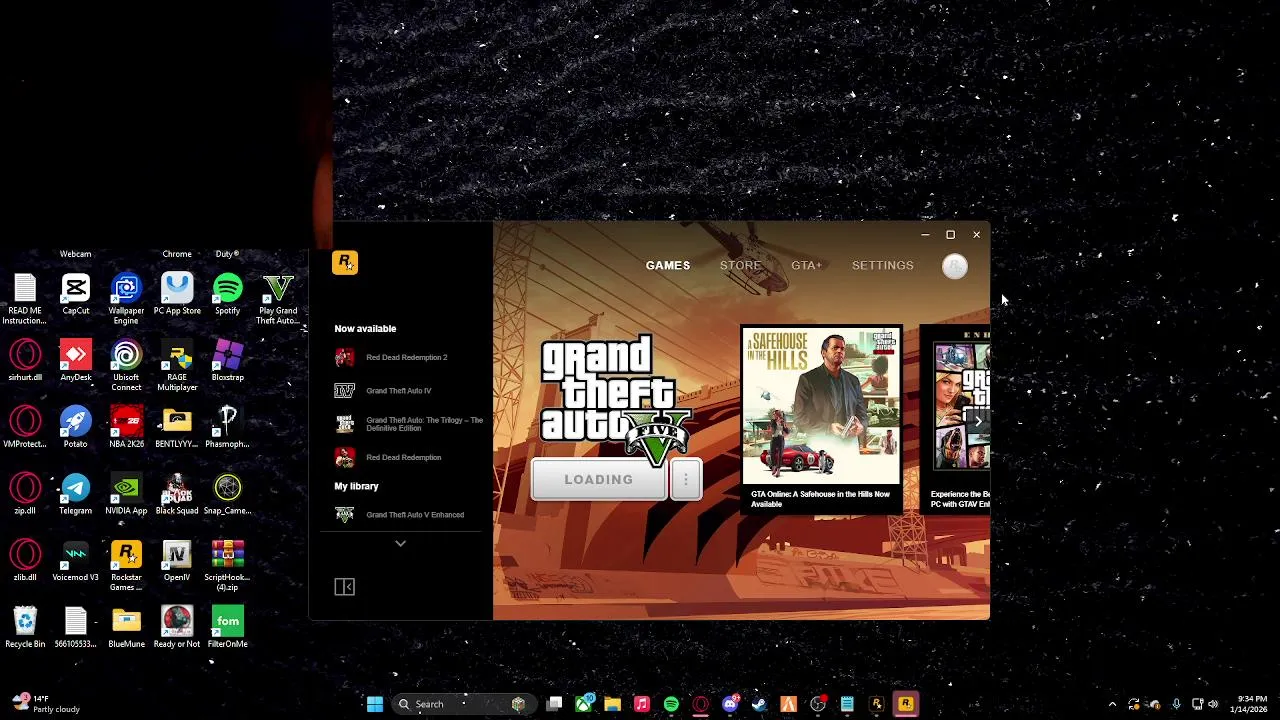The width and height of the screenshot is (1280, 720).
Task: Open weather widget showing Partly cloudy
Action: (45, 704)
